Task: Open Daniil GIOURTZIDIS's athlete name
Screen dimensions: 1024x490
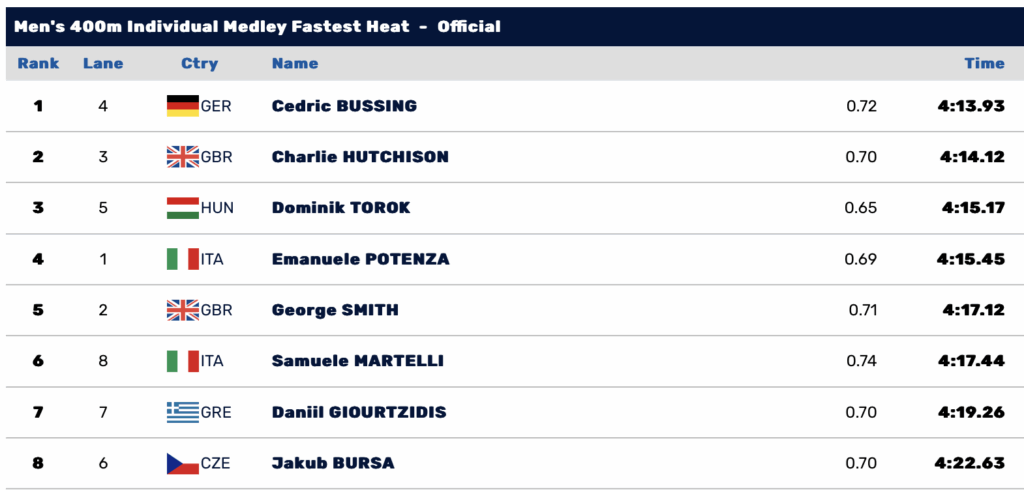Action: tap(359, 412)
